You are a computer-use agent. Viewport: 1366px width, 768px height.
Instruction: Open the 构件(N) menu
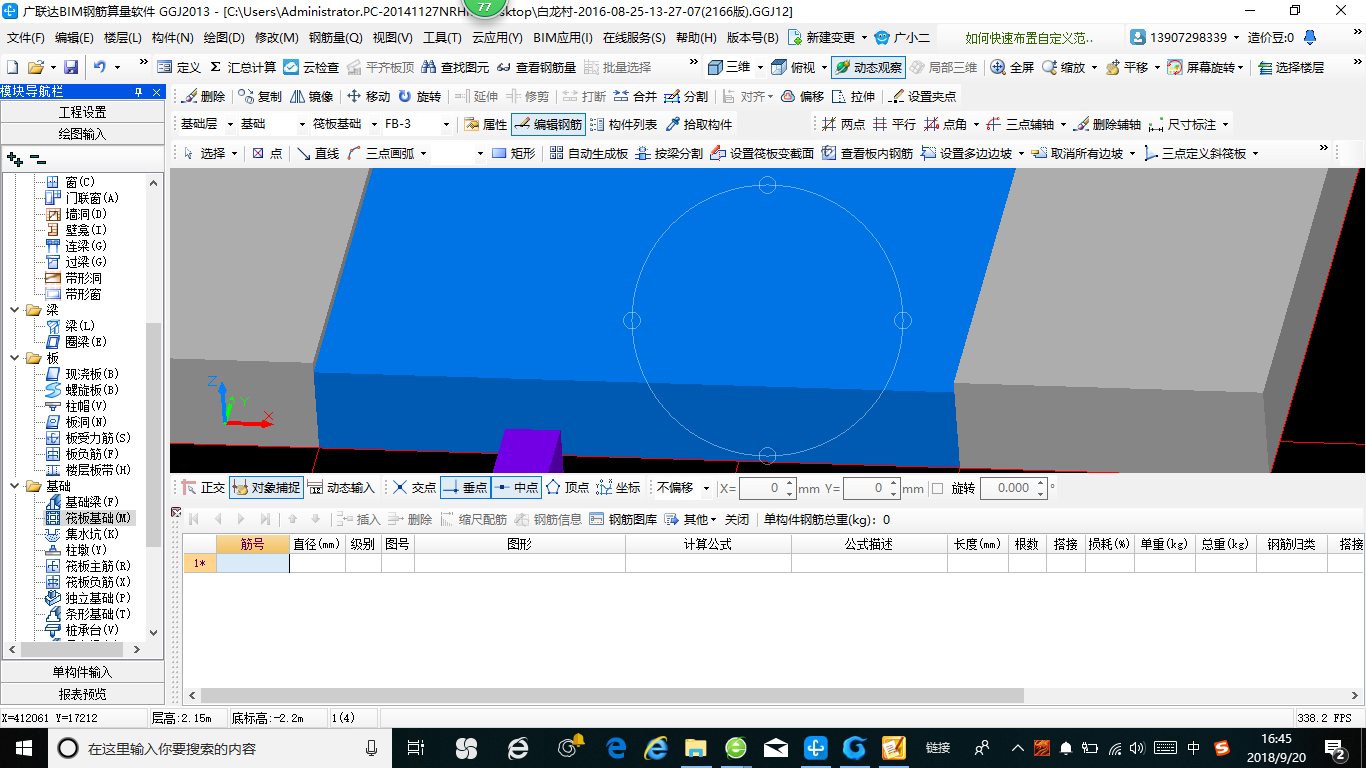point(172,38)
